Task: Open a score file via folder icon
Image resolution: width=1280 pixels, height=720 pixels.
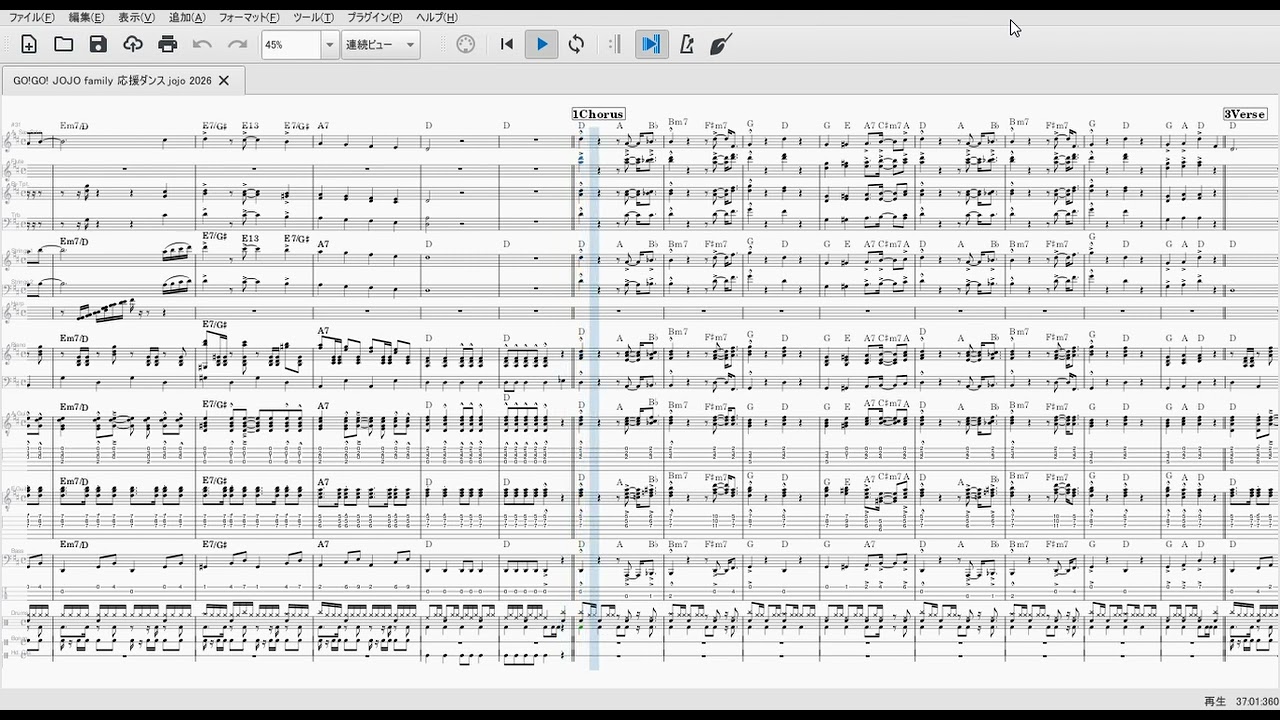Action: [x=64, y=44]
